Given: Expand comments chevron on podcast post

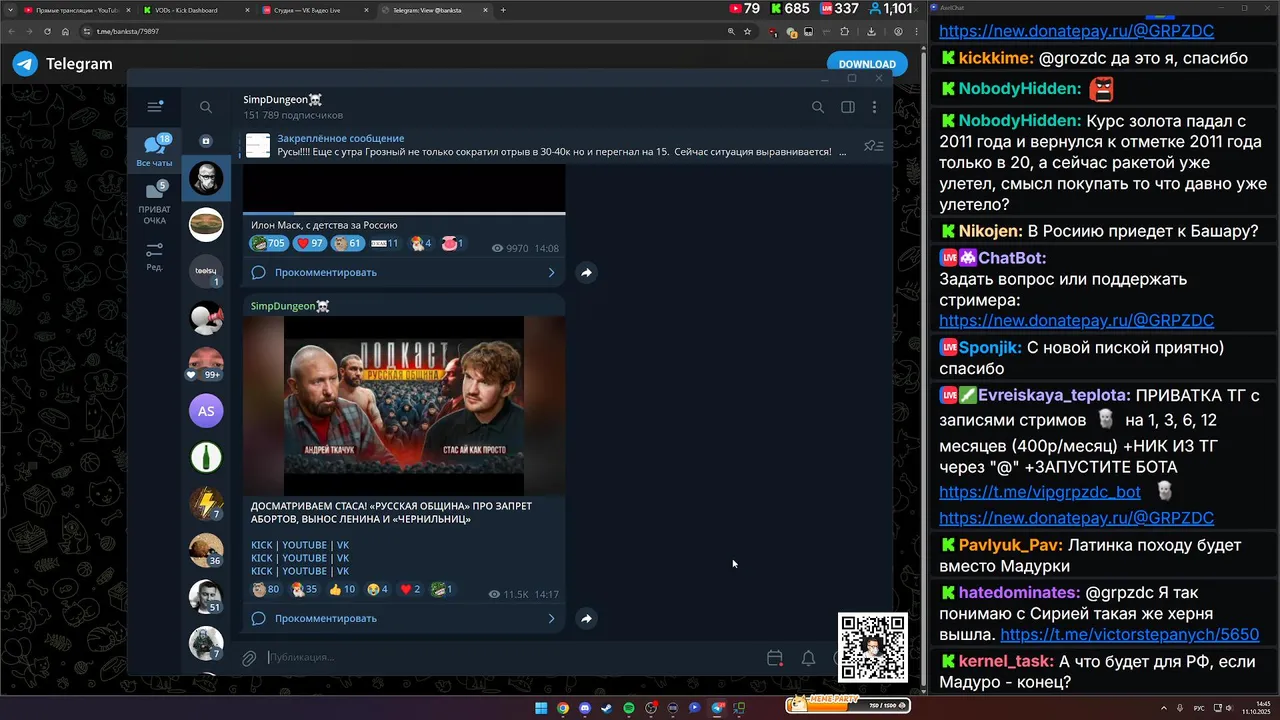Looking at the screenshot, I should click(551, 618).
